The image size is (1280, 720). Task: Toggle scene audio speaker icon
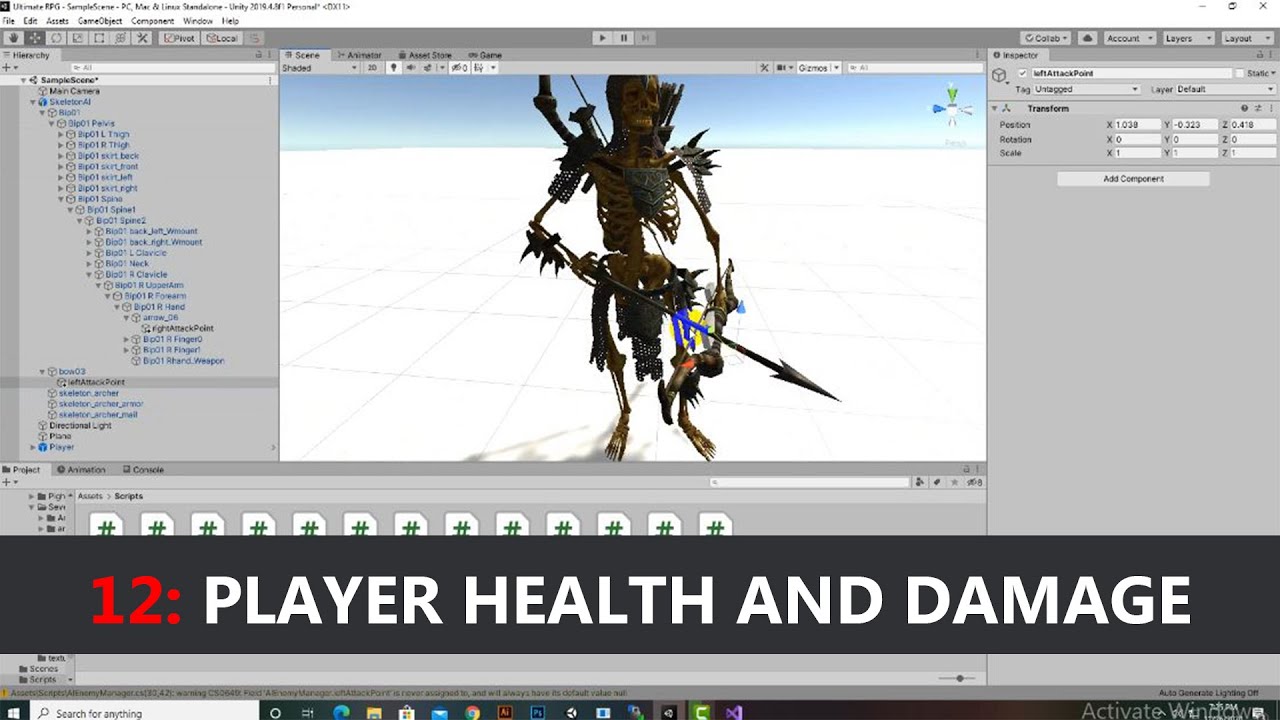coord(411,68)
